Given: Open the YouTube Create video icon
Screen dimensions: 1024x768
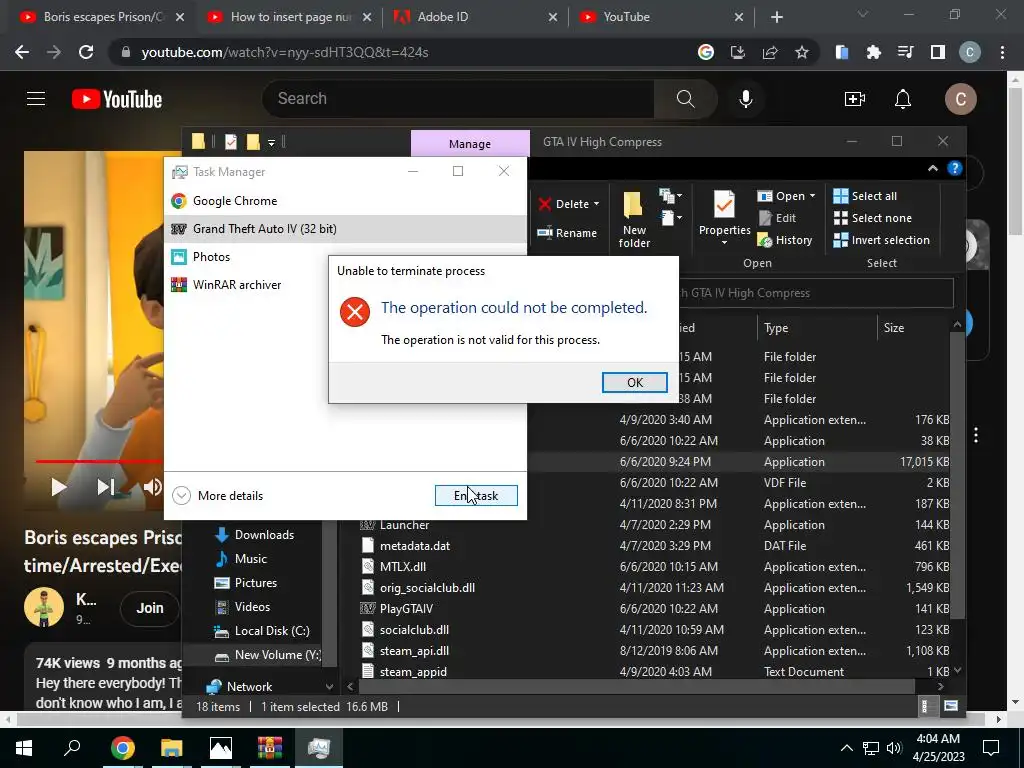Looking at the screenshot, I should pyautogui.click(x=854, y=99).
